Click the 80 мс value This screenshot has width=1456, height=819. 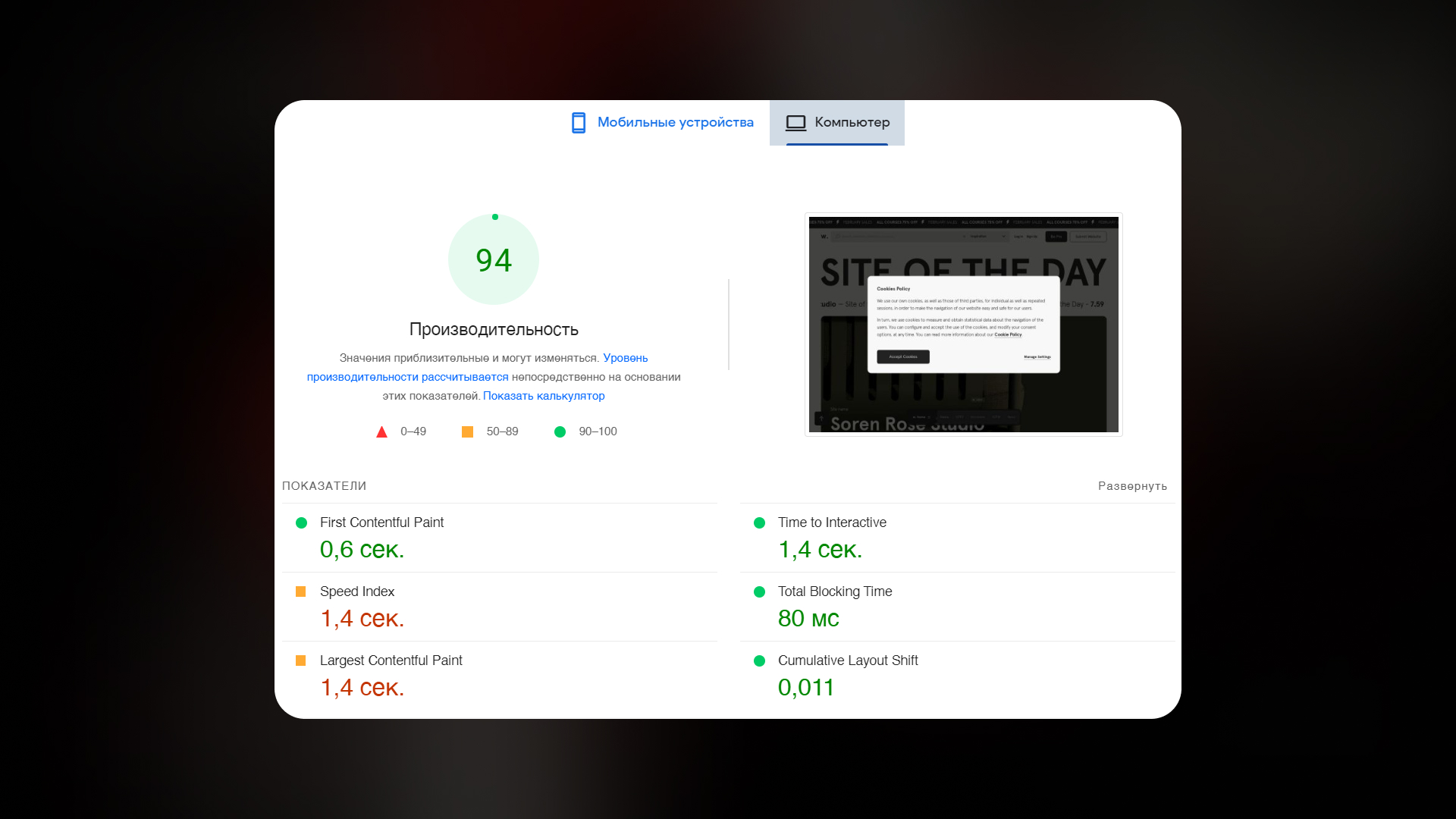pyautogui.click(x=808, y=618)
